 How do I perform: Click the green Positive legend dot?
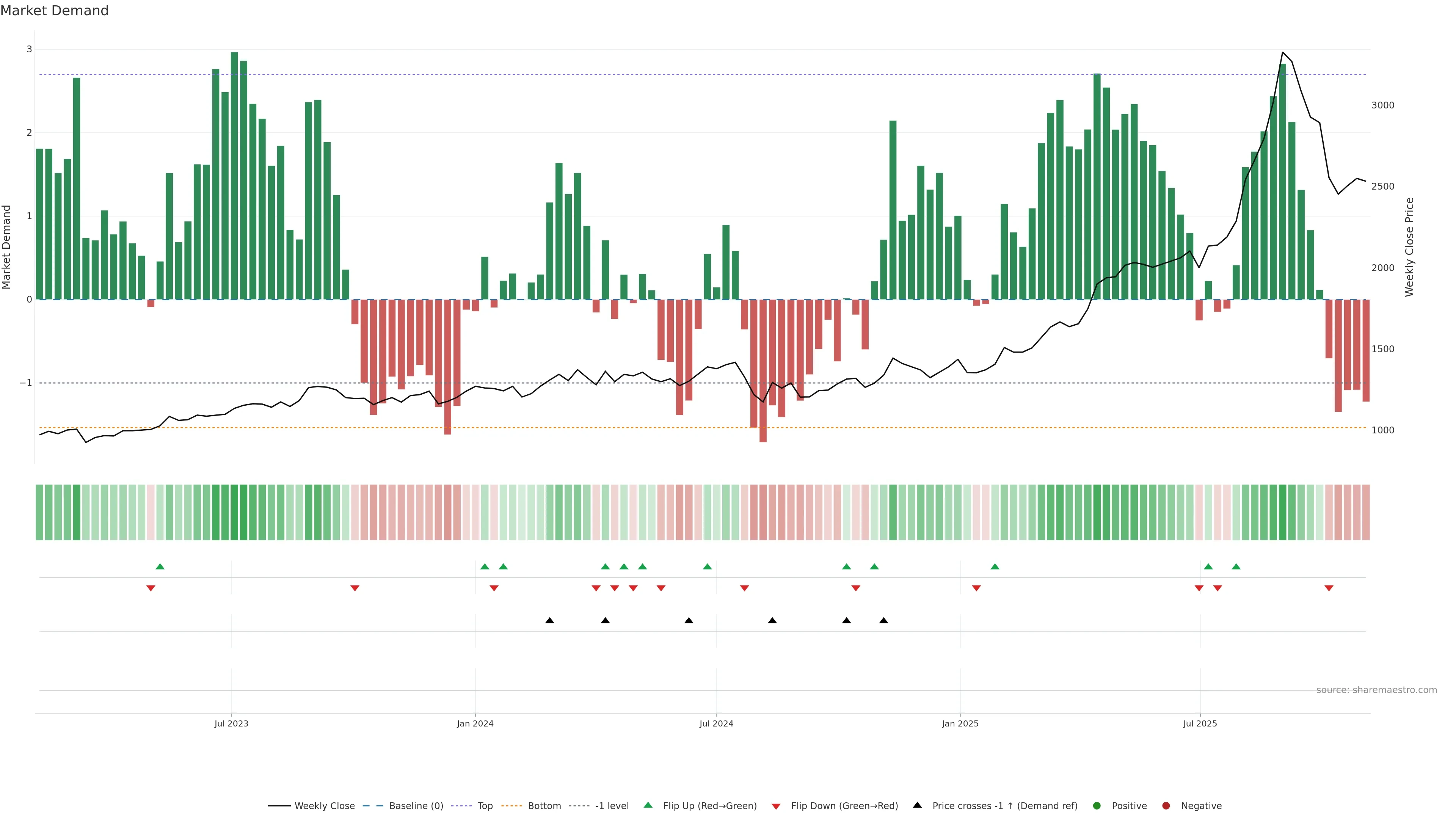click(1097, 805)
